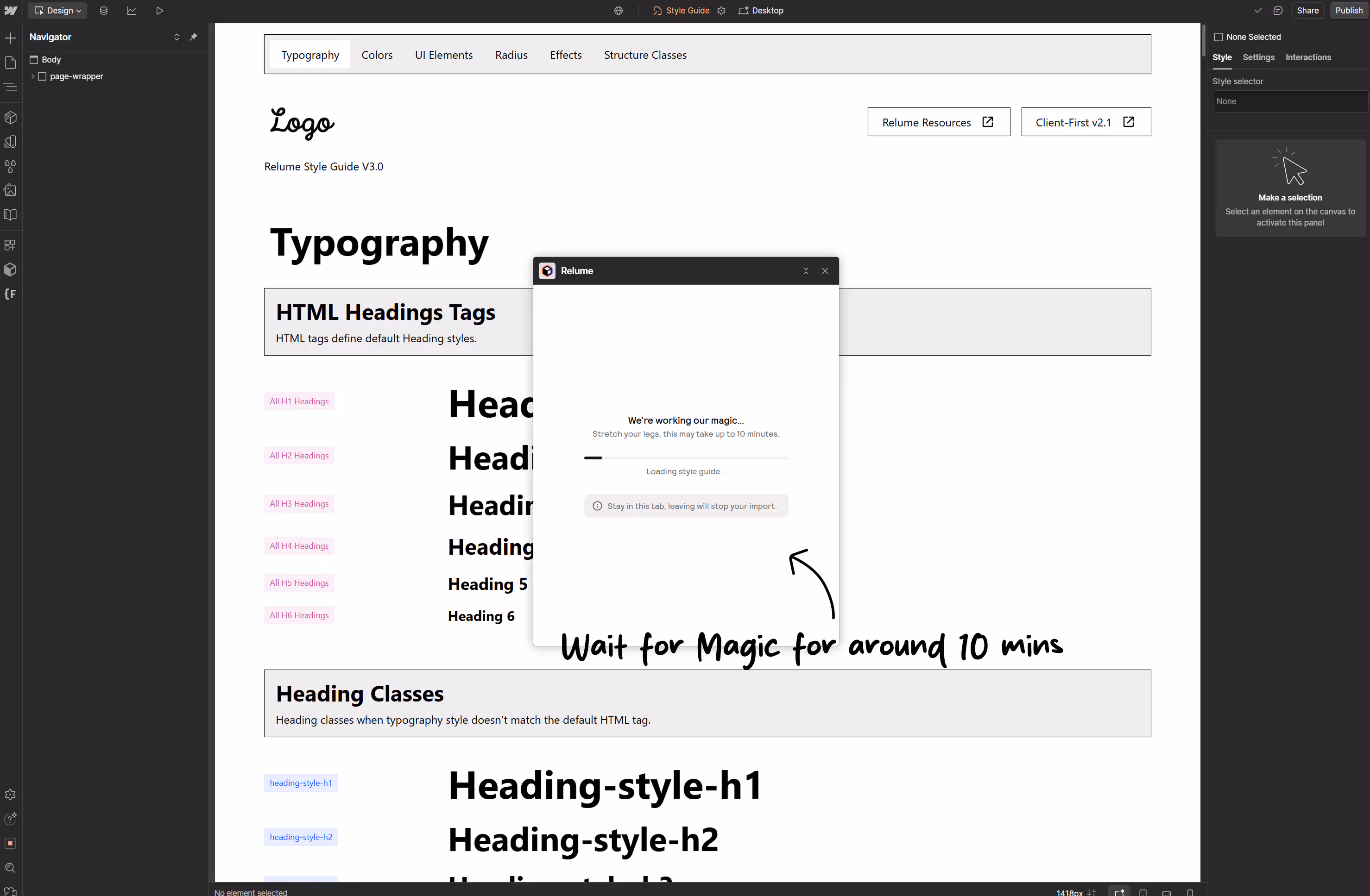This screenshot has height=896, width=1370.
Task: Open the CMS database icon in top bar
Action: (x=104, y=10)
